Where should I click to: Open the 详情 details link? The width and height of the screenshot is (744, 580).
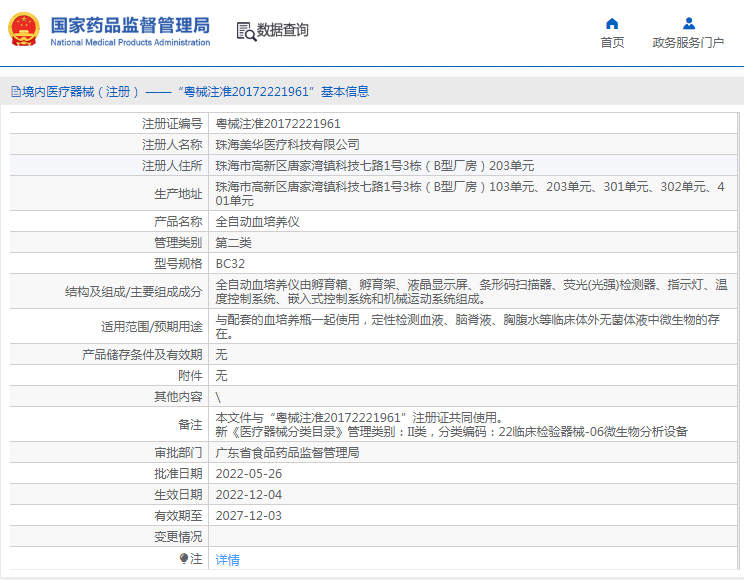[227, 560]
